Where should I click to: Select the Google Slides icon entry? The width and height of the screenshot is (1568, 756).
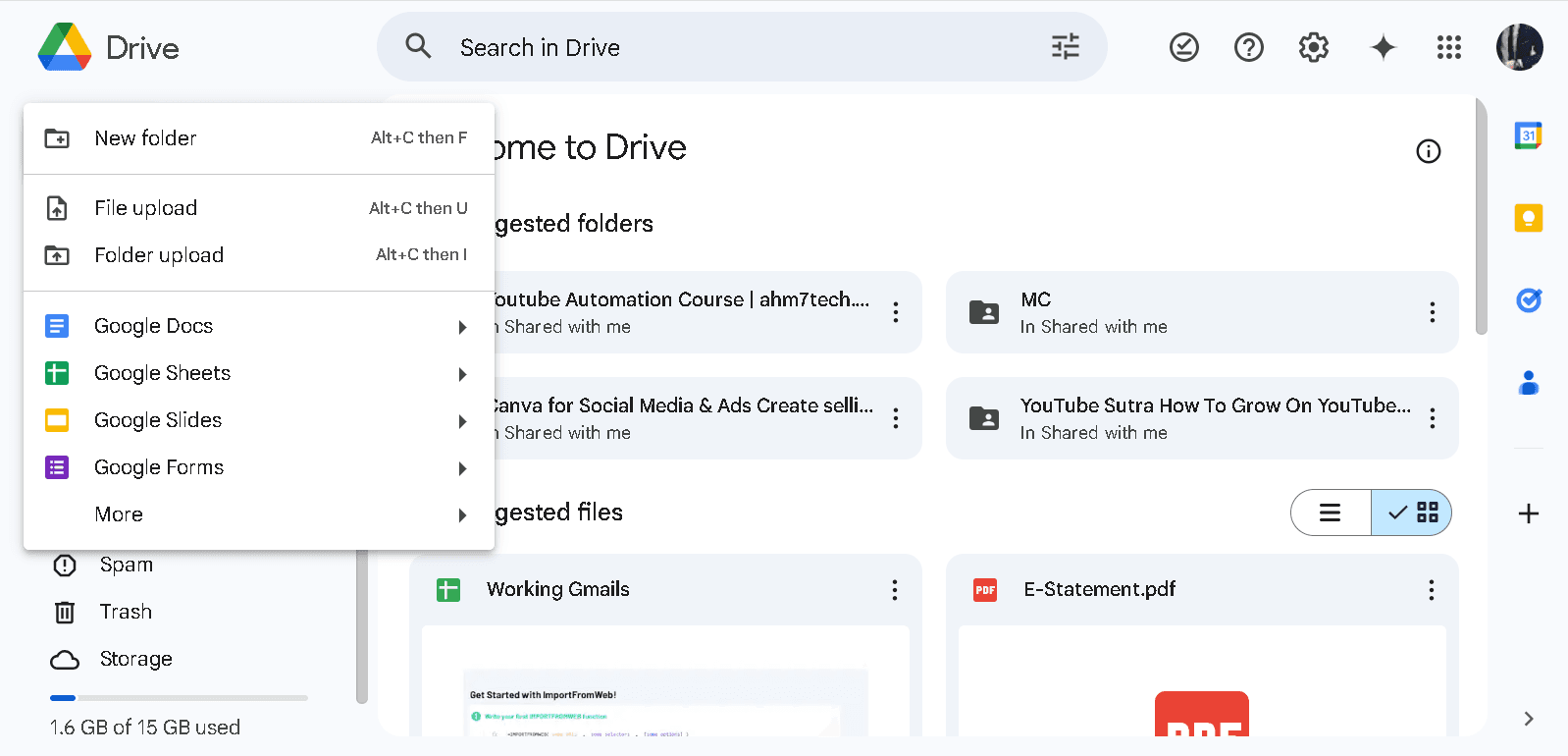pos(57,420)
